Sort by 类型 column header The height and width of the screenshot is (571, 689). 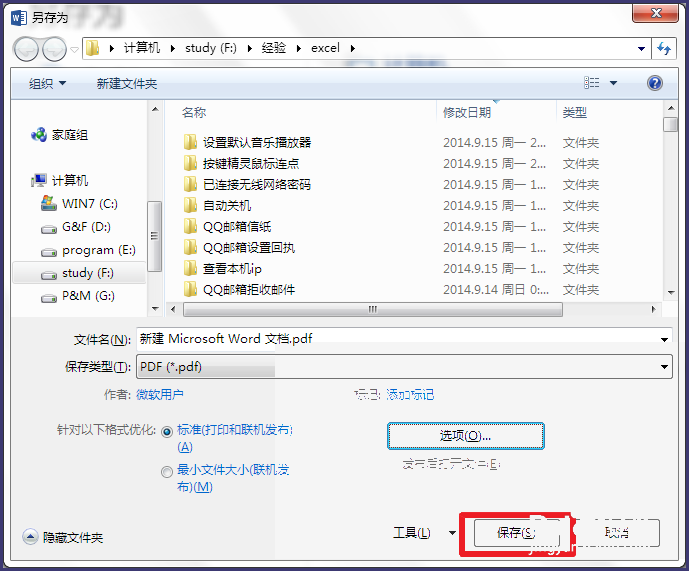pyautogui.click(x=574, y=113)
